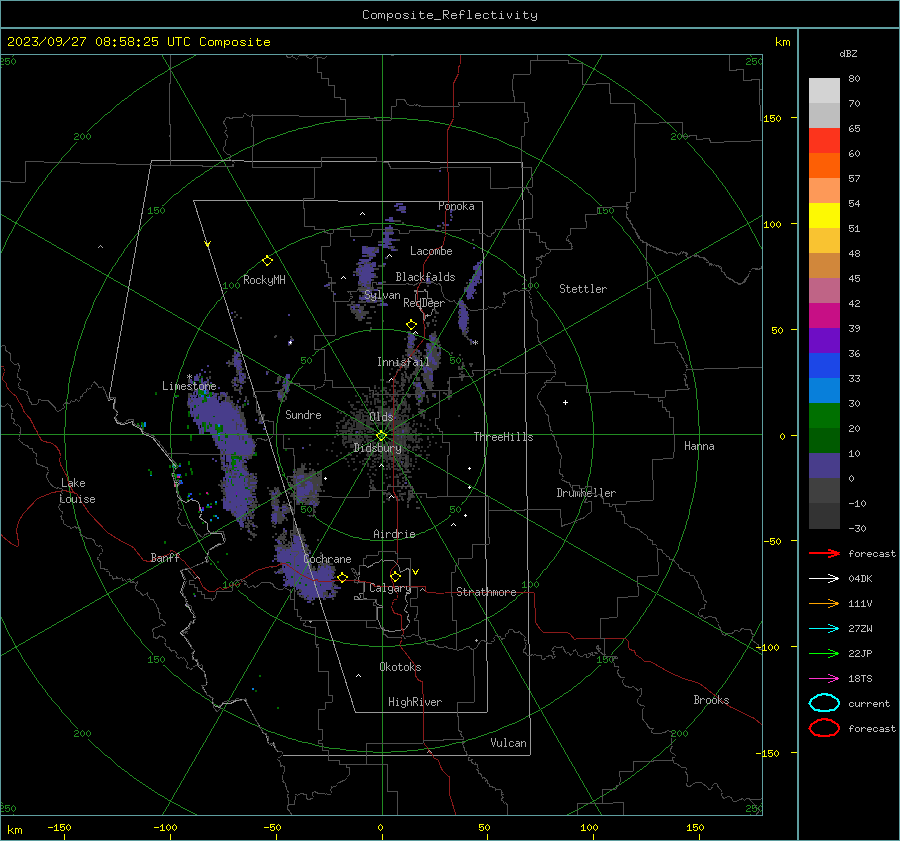
Task: Select the magenta 39–42 dBZ swatch
Action: (x=824, y=316)
